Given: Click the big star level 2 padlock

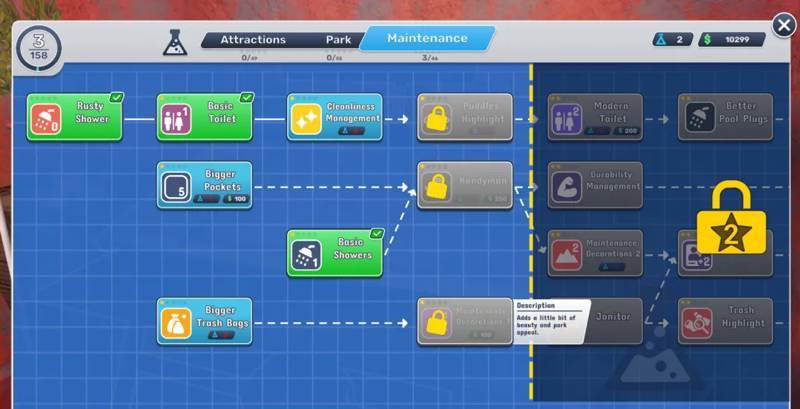Looking at the screenshot, I should (731, 217).
